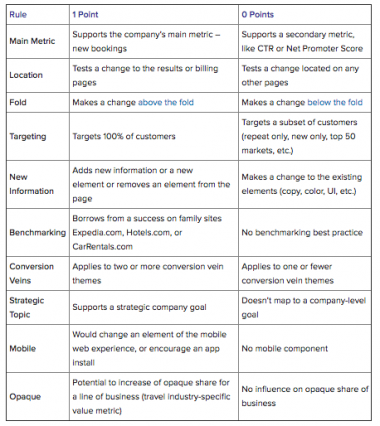
Task: Click the 'Benchmarking' rule cell
Action: point(37,232)
